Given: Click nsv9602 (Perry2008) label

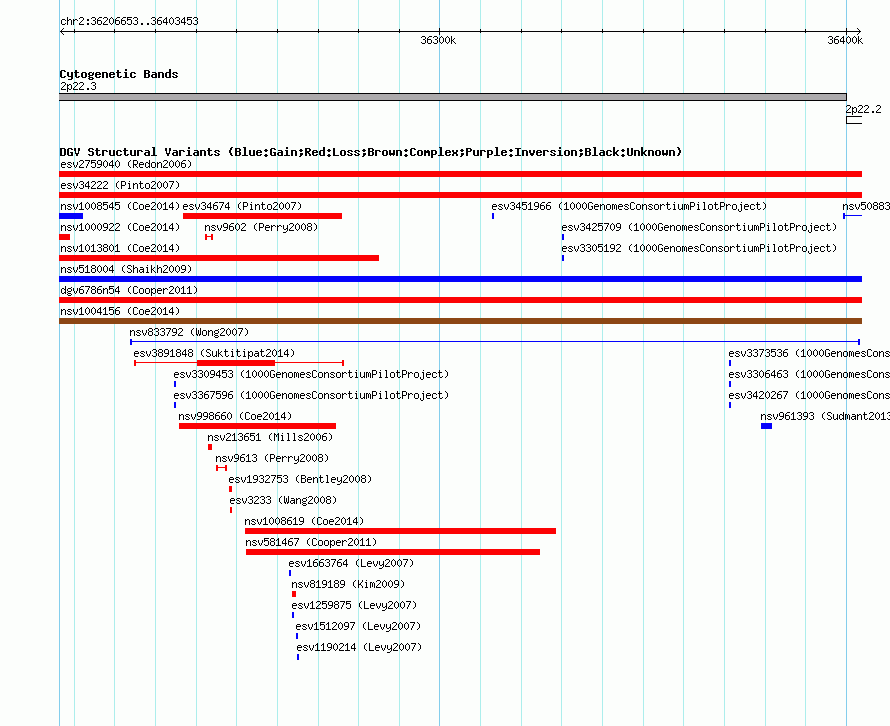Looking at the screenshot, I should point(261,227).
